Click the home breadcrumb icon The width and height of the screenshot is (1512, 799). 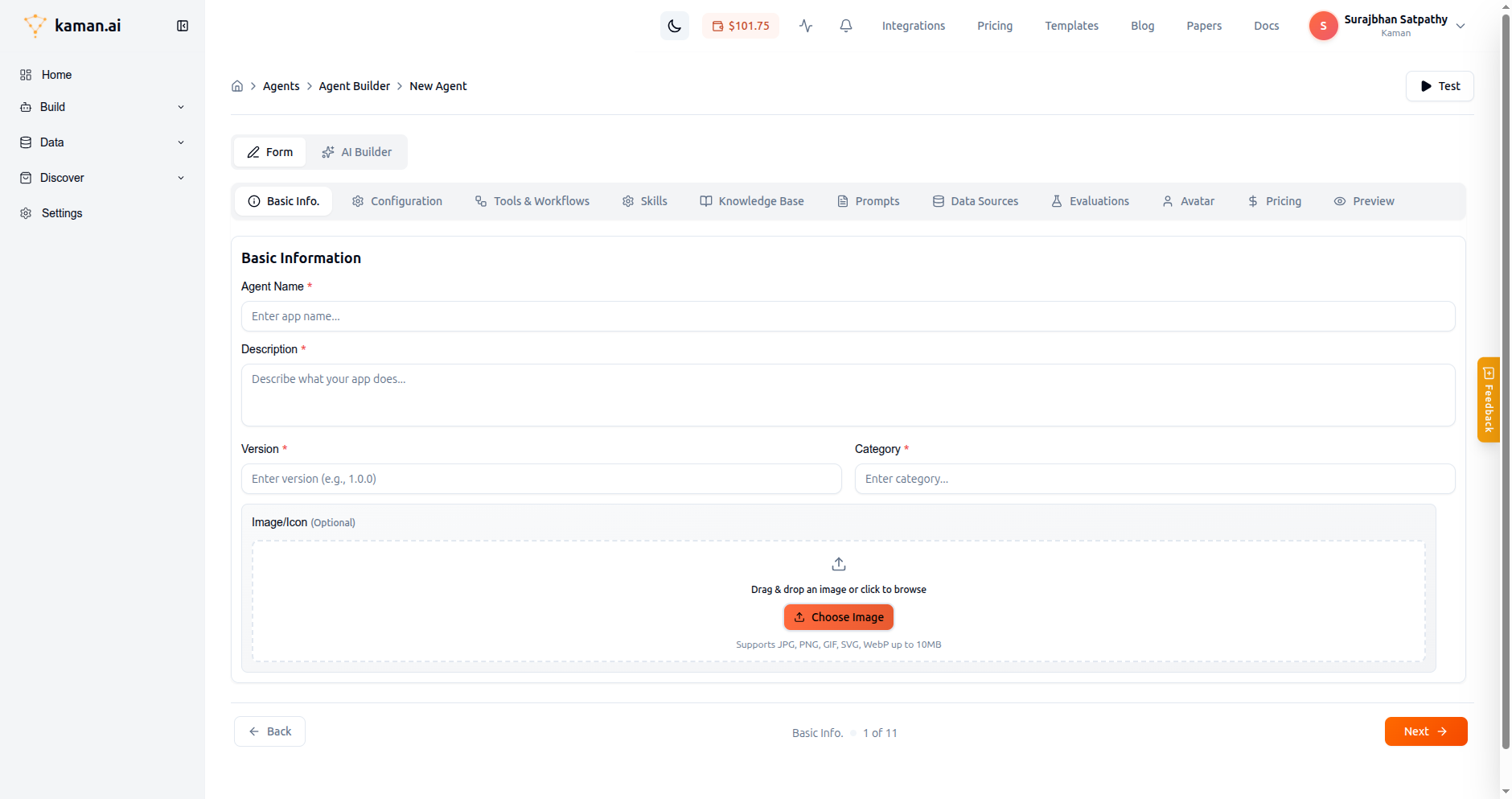(x=237, y=86)
